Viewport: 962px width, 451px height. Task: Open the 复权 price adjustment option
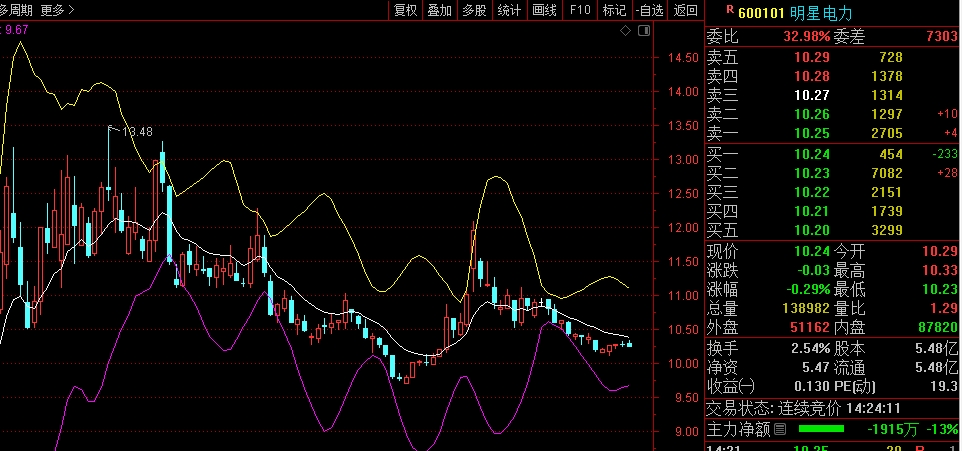(x=406, y=10)
